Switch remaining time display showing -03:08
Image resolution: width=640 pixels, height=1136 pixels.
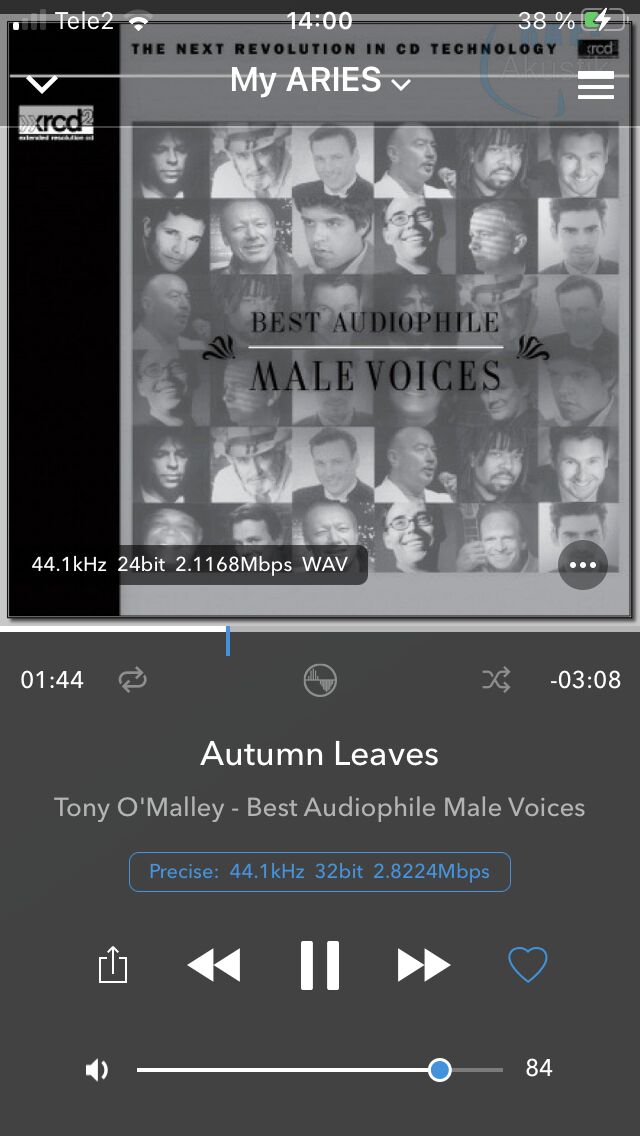(x=585, y=680)
